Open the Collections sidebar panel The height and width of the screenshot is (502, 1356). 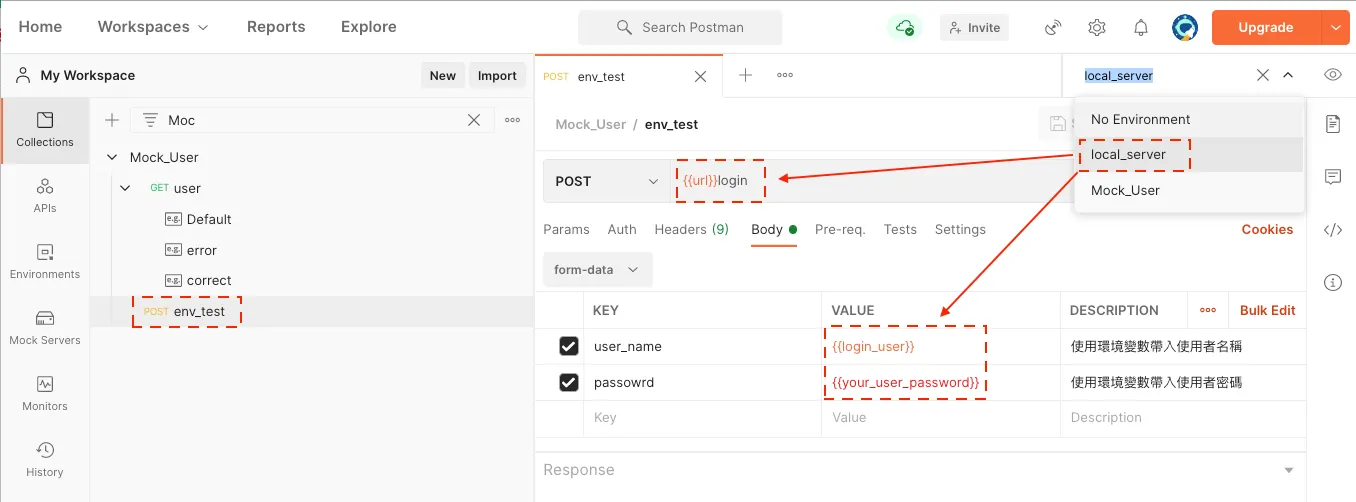click(45, 130)
